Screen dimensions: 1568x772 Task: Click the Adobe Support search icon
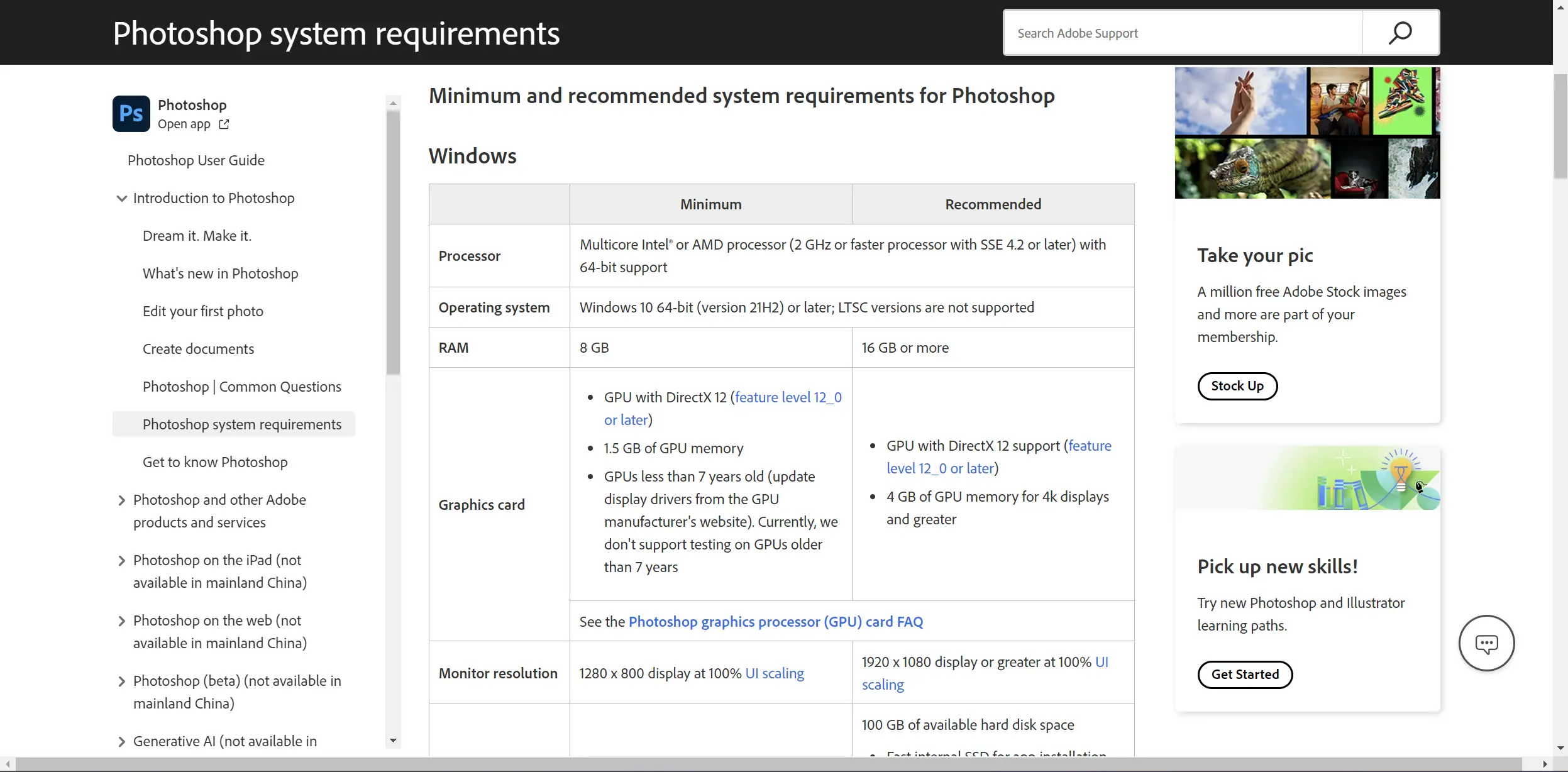(1400, 33)
